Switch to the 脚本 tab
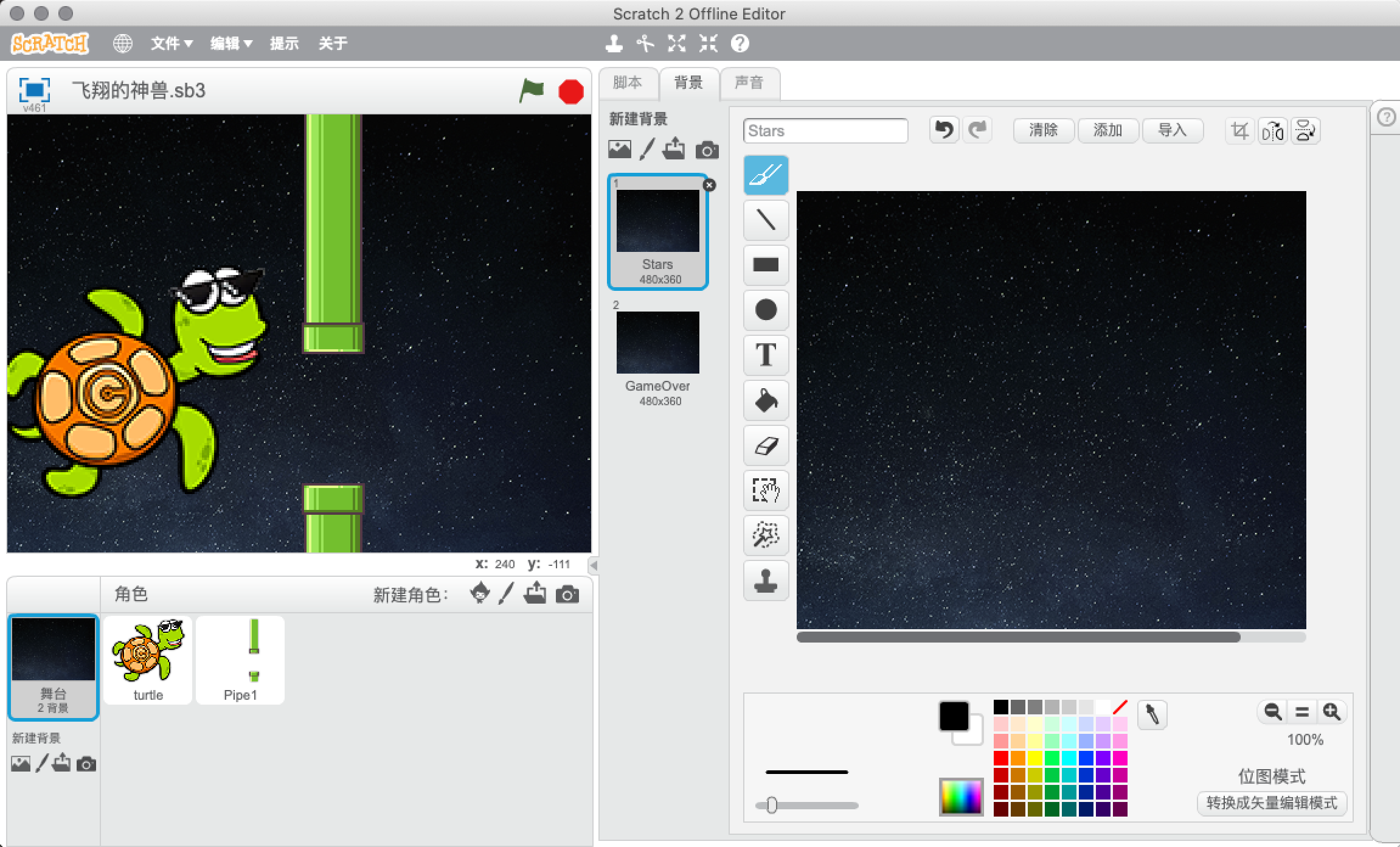Viewport: 1400px width, 847px height. pyautogui.click(x=628, y=83)
